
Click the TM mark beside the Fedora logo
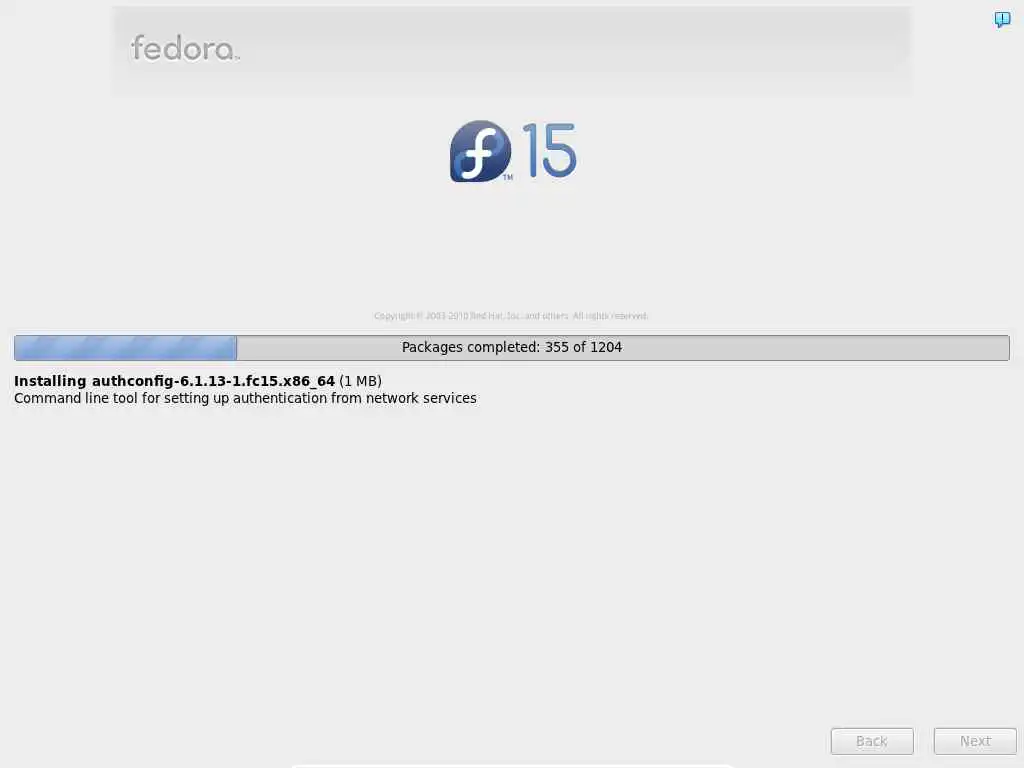point(507,177)
